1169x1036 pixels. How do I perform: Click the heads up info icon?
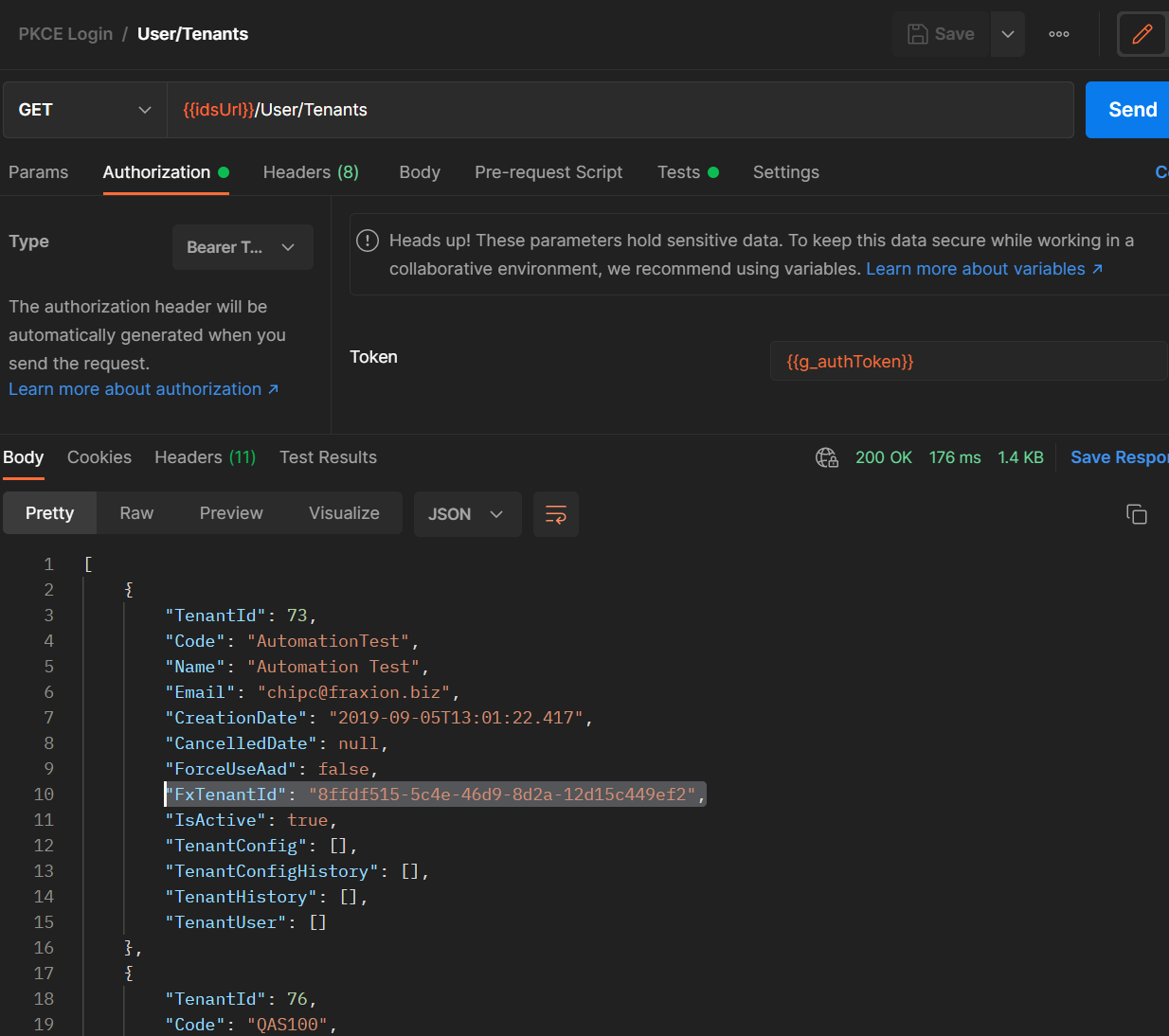[x=368, y=241]
